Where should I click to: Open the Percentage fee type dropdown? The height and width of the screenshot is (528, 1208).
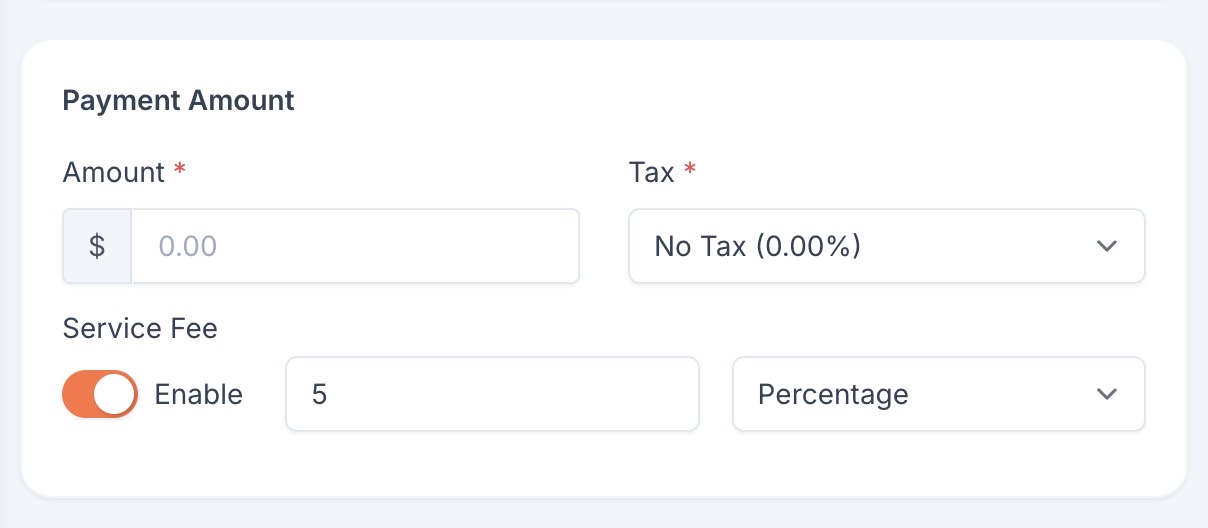[939, 394]
